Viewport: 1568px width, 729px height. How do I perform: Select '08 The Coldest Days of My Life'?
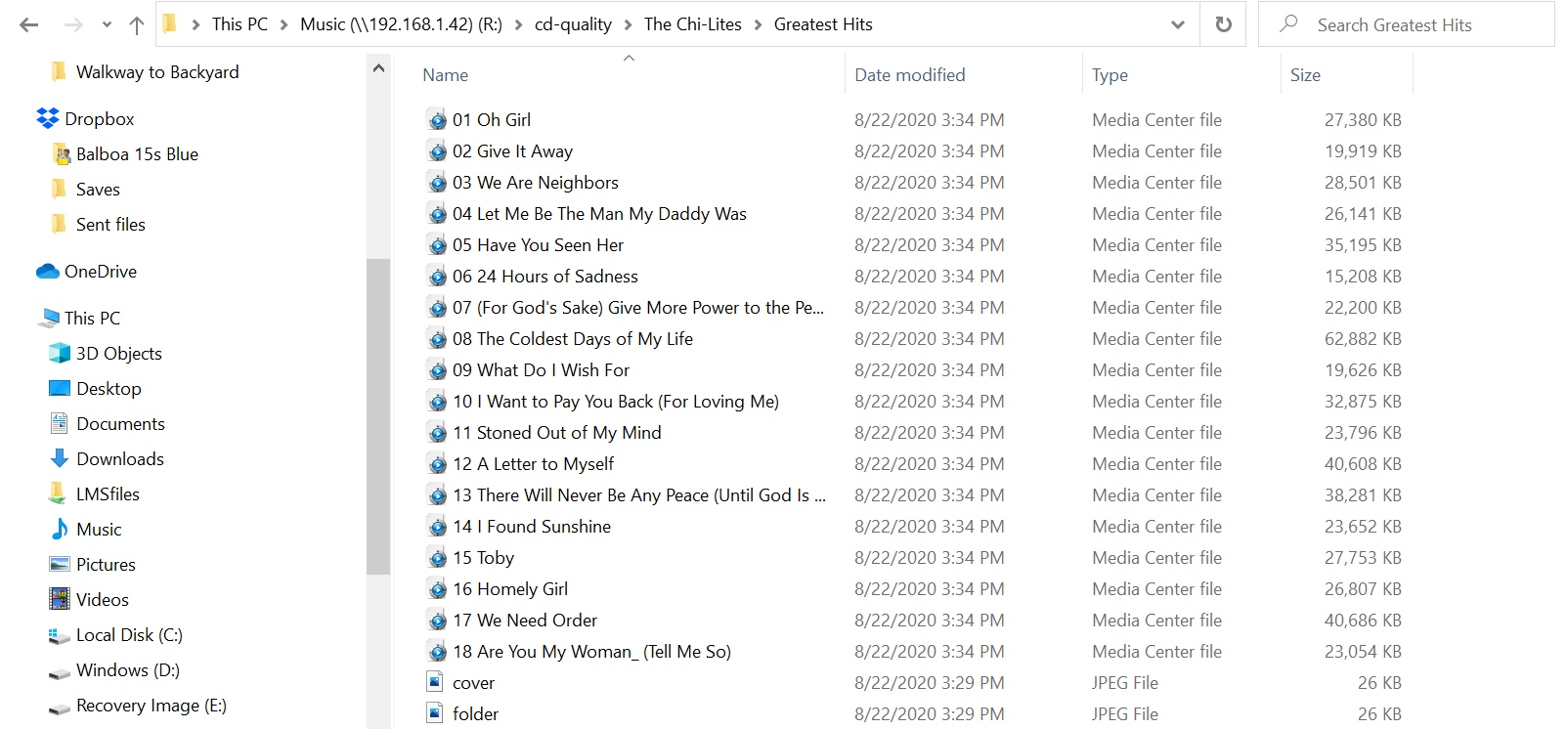click(572, 339)
